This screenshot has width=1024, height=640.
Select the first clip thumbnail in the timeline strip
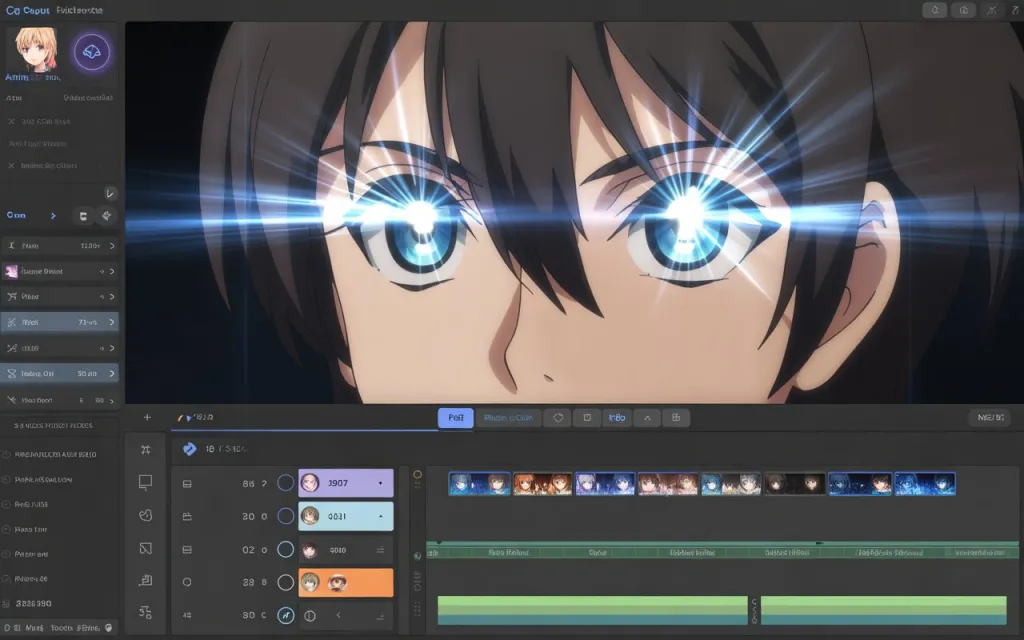pos(479,484)
